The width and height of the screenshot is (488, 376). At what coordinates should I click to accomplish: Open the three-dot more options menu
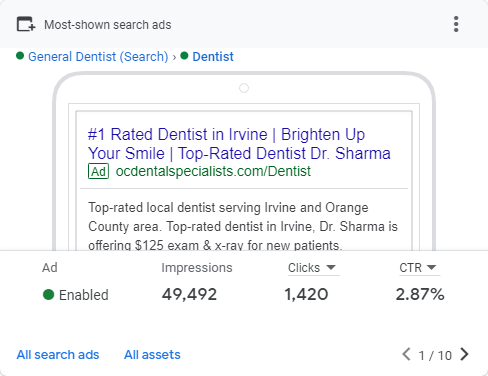456,24
